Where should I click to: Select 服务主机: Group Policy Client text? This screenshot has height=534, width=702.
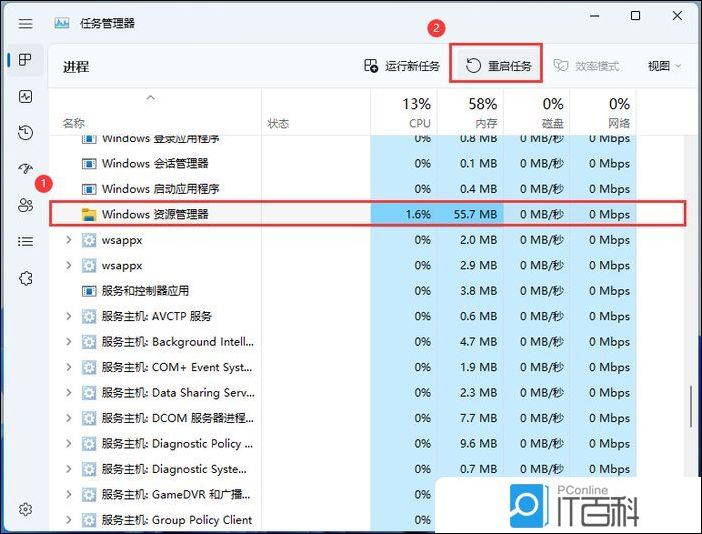(x=177, y=520)
